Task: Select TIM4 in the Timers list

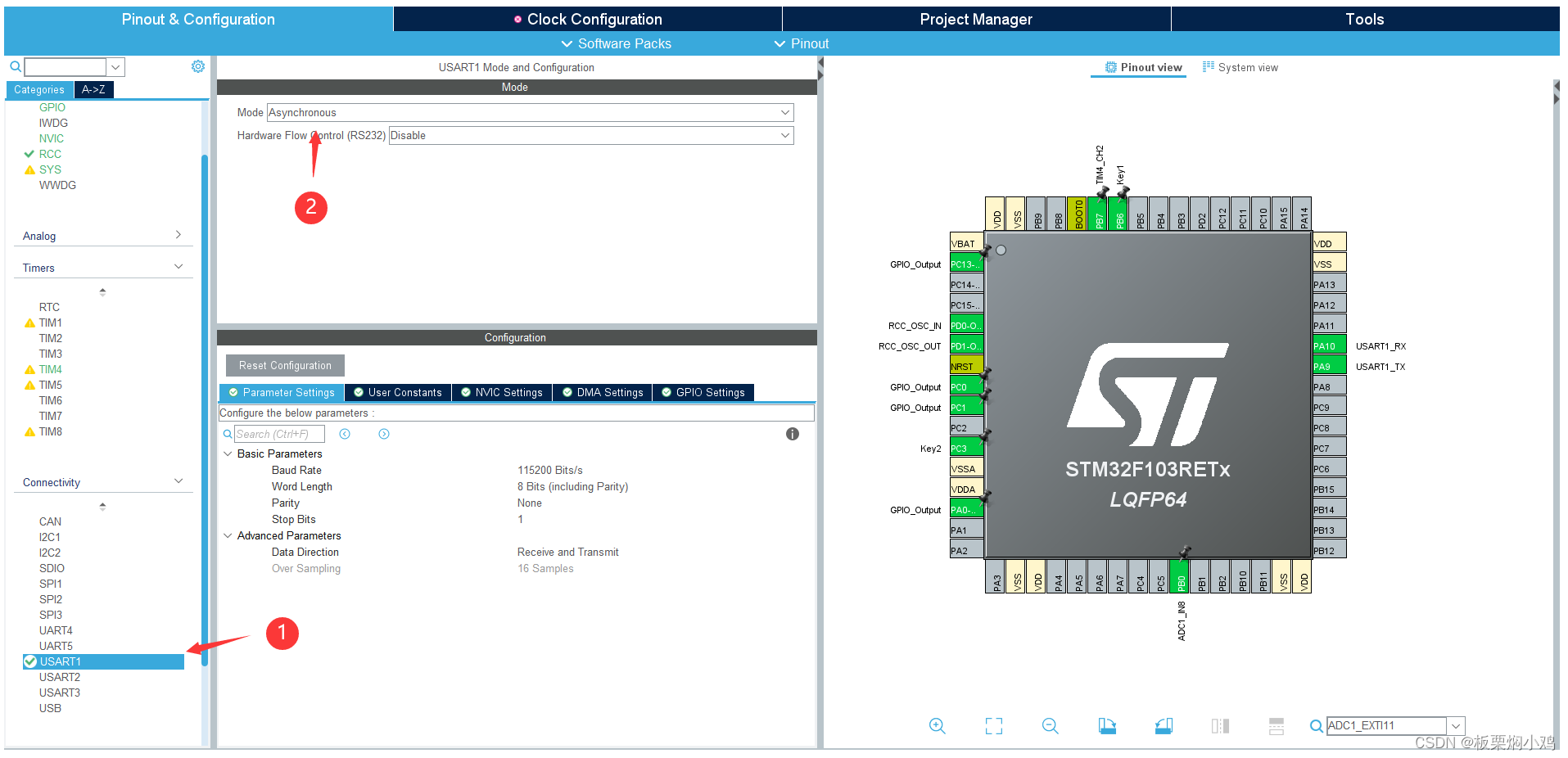Action: 50,369
